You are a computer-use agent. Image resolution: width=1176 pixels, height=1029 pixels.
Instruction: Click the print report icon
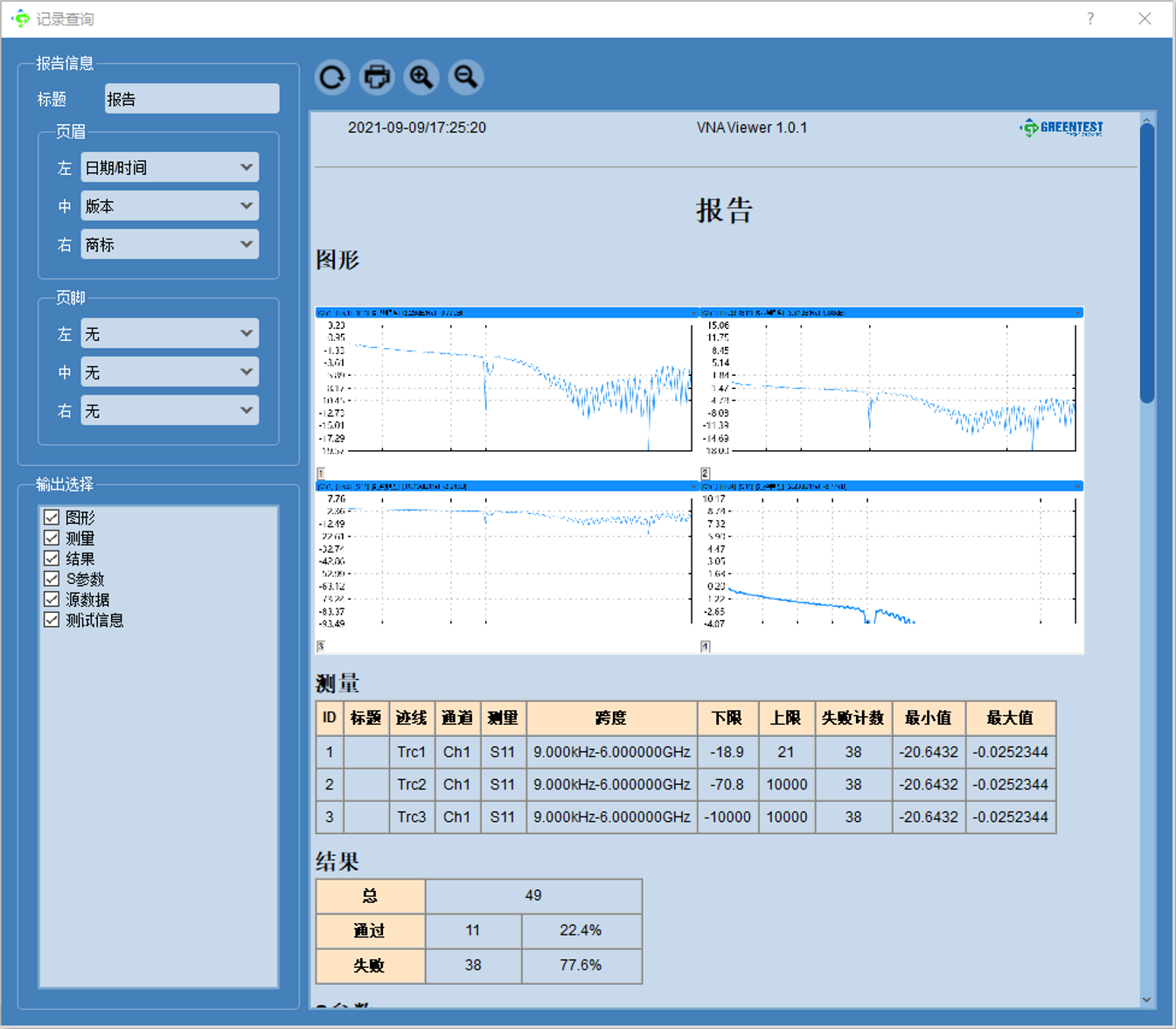377,77
